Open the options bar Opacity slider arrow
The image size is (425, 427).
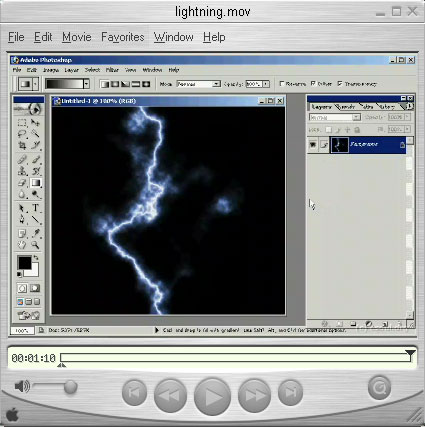click(266, 84)
